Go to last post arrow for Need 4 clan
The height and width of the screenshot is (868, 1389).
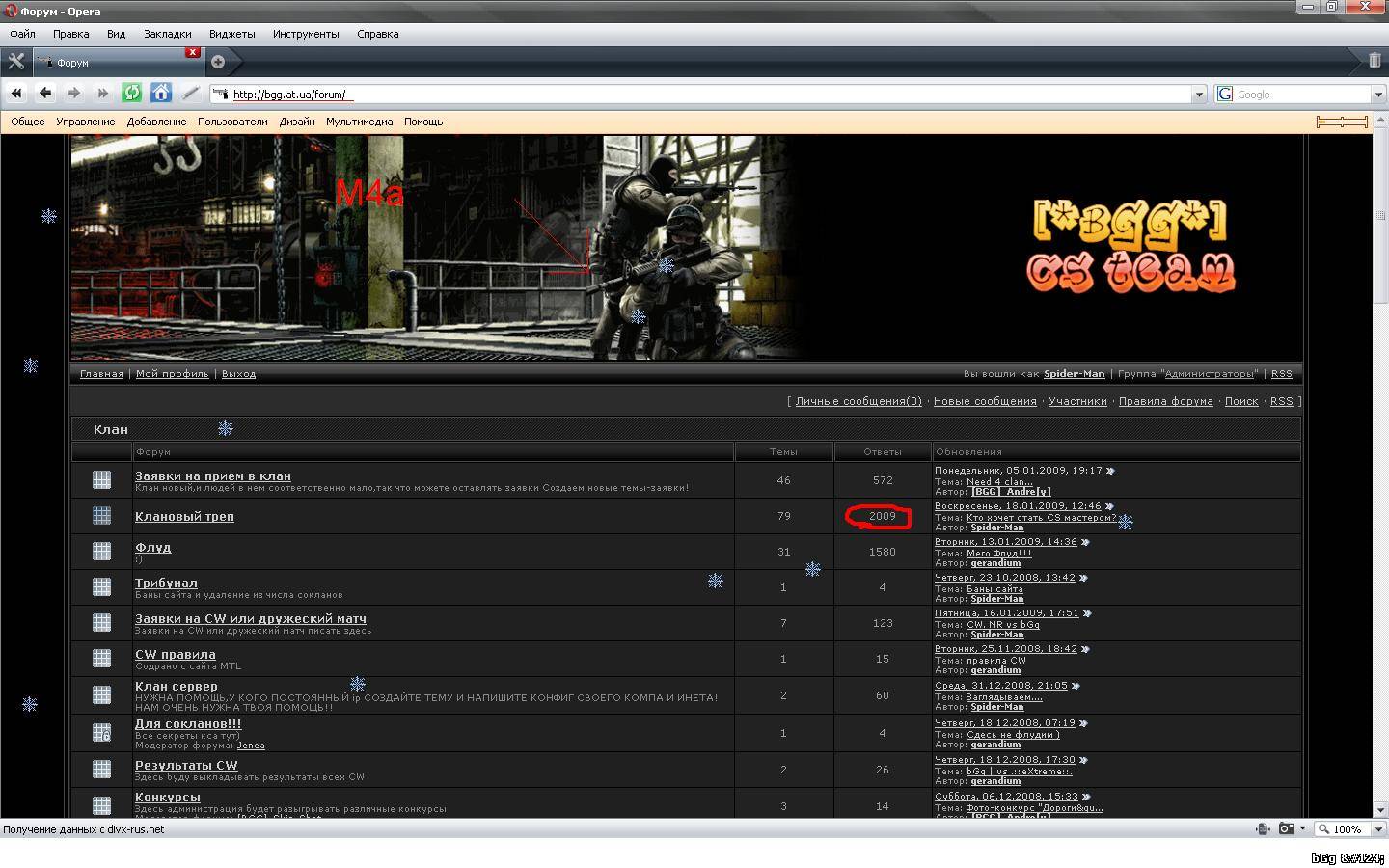pyautogui.click(x=1110, y=471)
